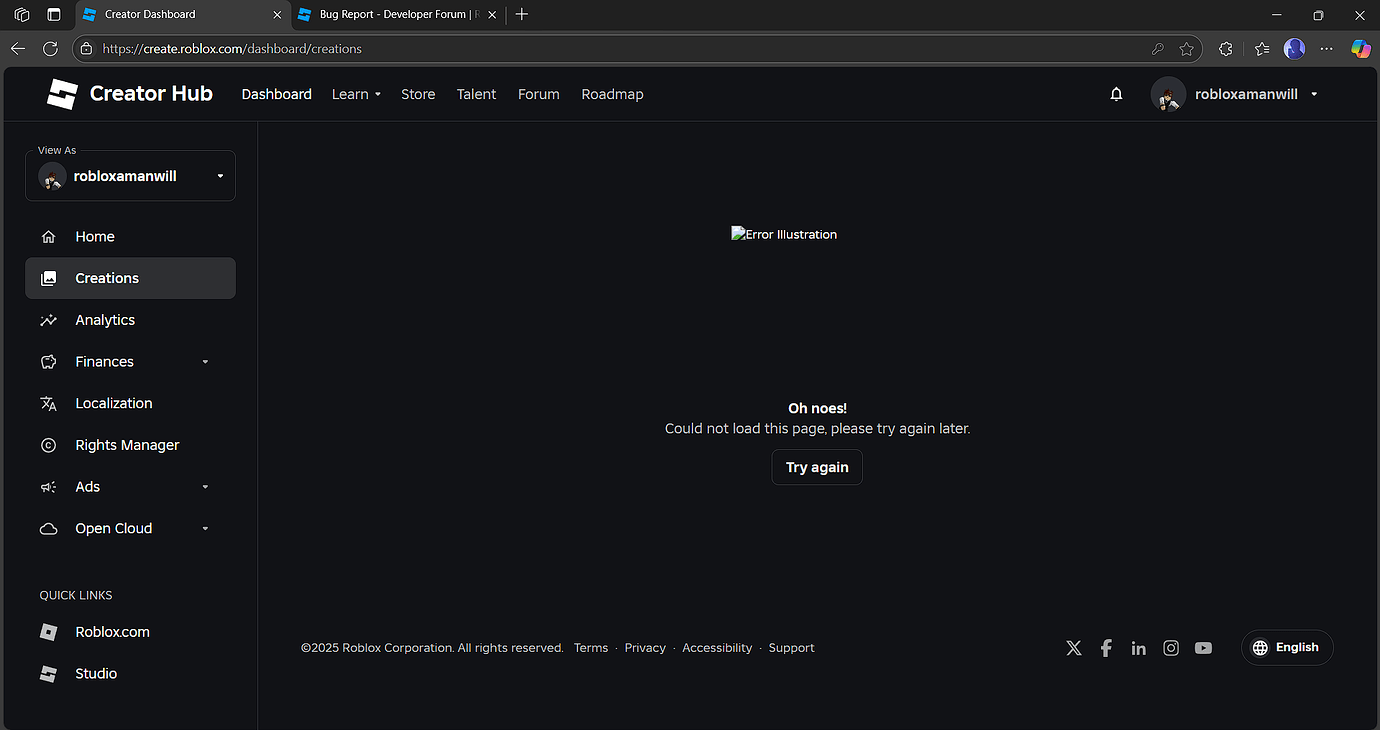Open Localization using its translate icon
This screenshot has width=1380, height=730.
[48, 403]
